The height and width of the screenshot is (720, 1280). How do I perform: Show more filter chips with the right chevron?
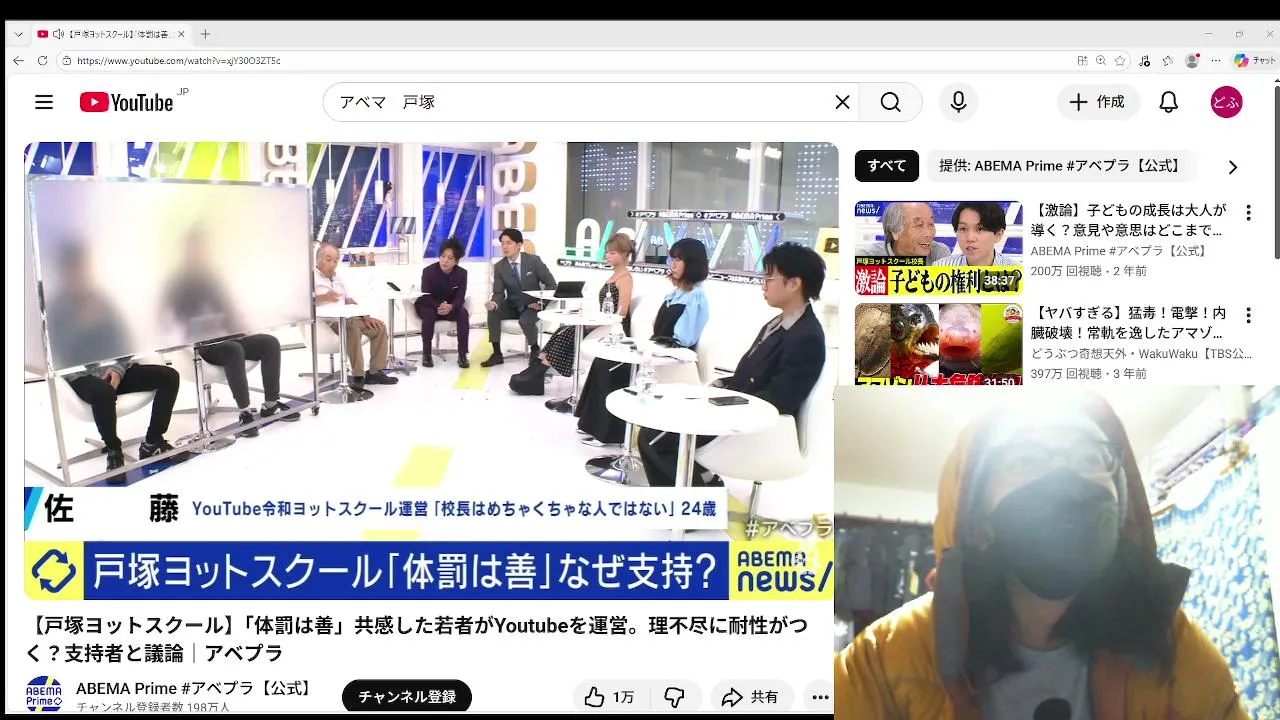(1232, 167)
